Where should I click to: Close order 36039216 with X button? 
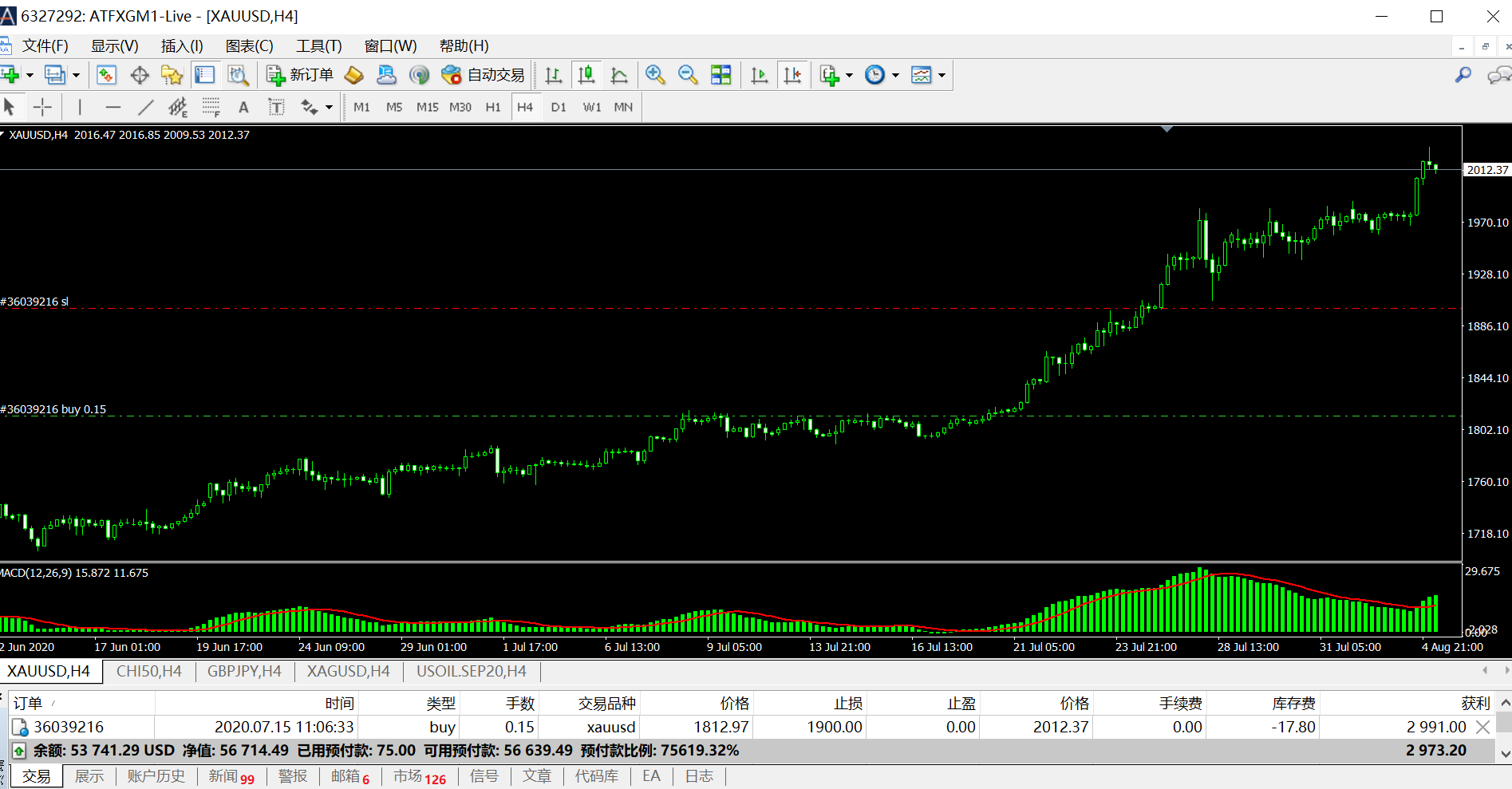pos(1482,727)
